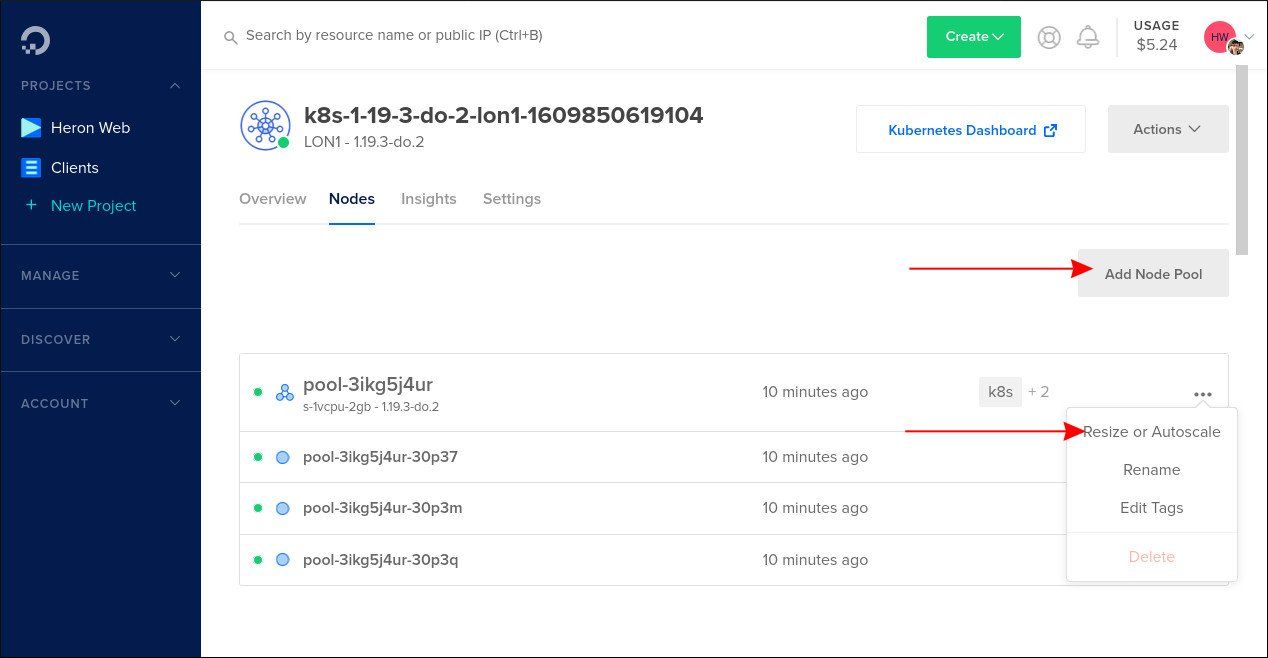1268x658 pixels.
Task: Click the node pool icon beside pool-3ikg5j4ur
Action: (284, 392)
